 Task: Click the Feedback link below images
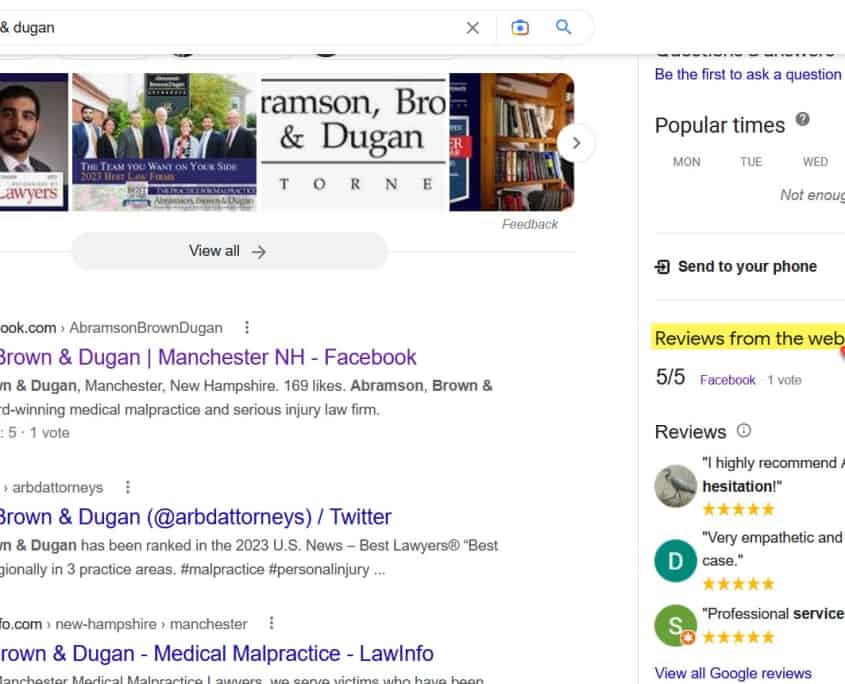tap(530, 224)
